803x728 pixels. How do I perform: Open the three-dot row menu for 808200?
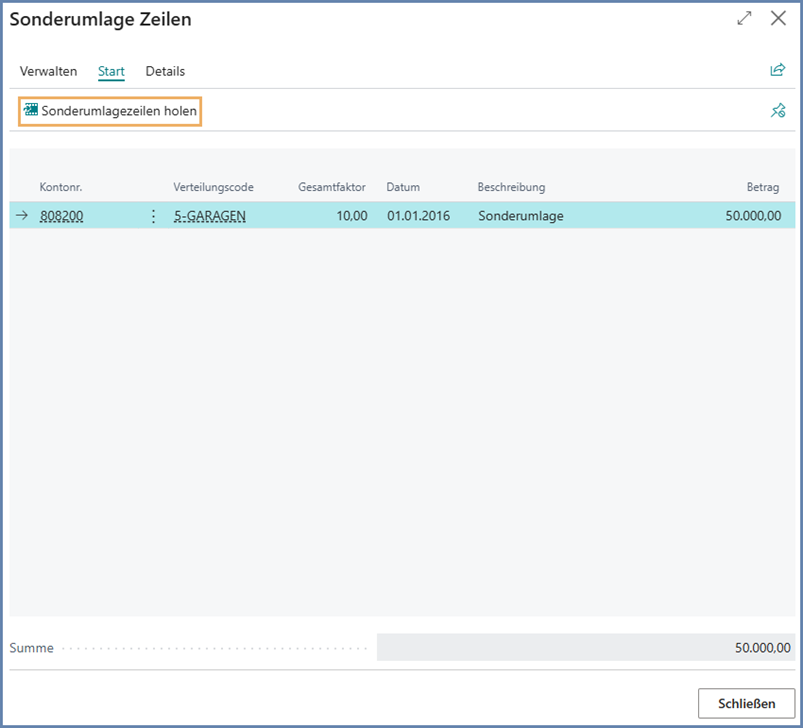[x=153, y=216]
